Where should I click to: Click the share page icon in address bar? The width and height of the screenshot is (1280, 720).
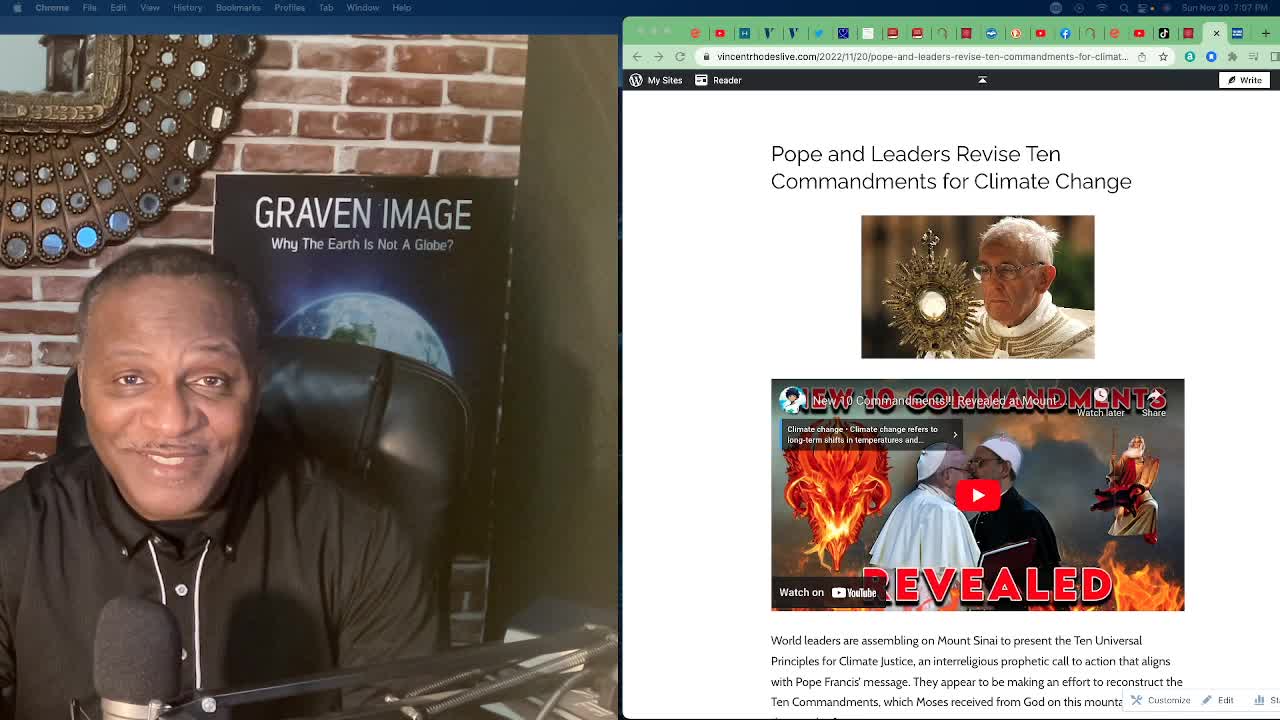point(1142,57)
